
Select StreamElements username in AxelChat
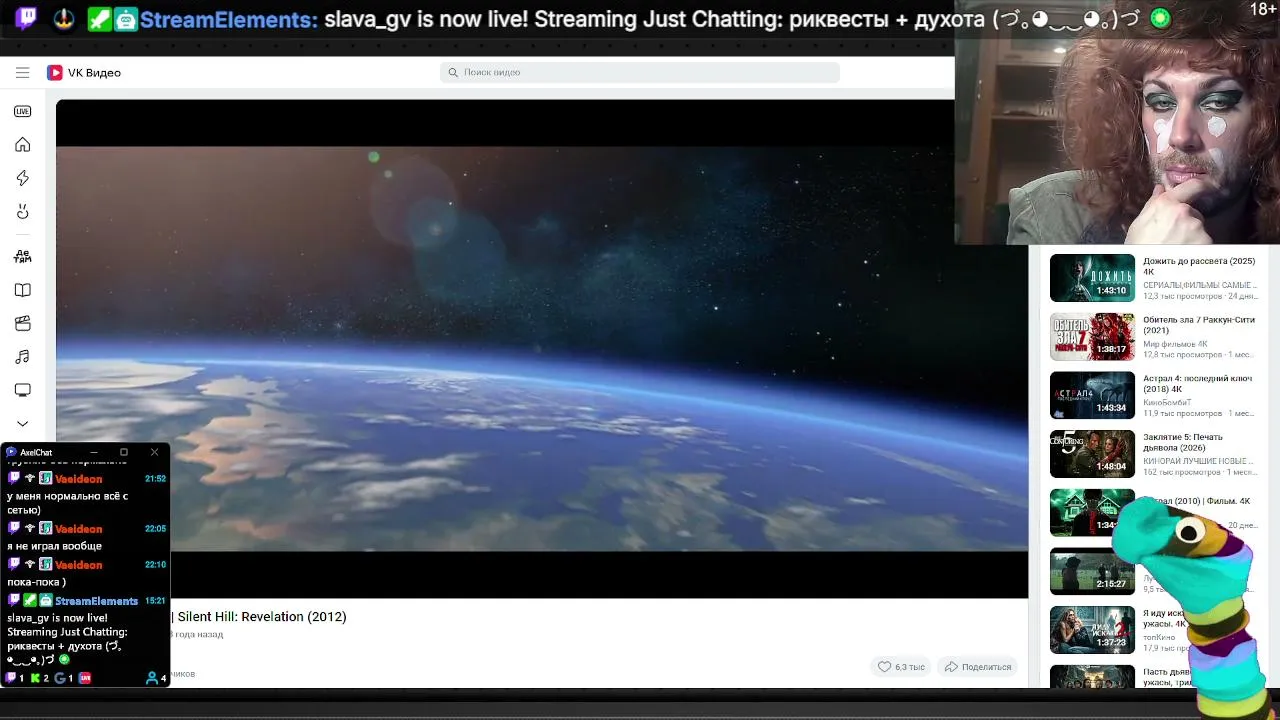pyautogui.click(x=96, y=601)
